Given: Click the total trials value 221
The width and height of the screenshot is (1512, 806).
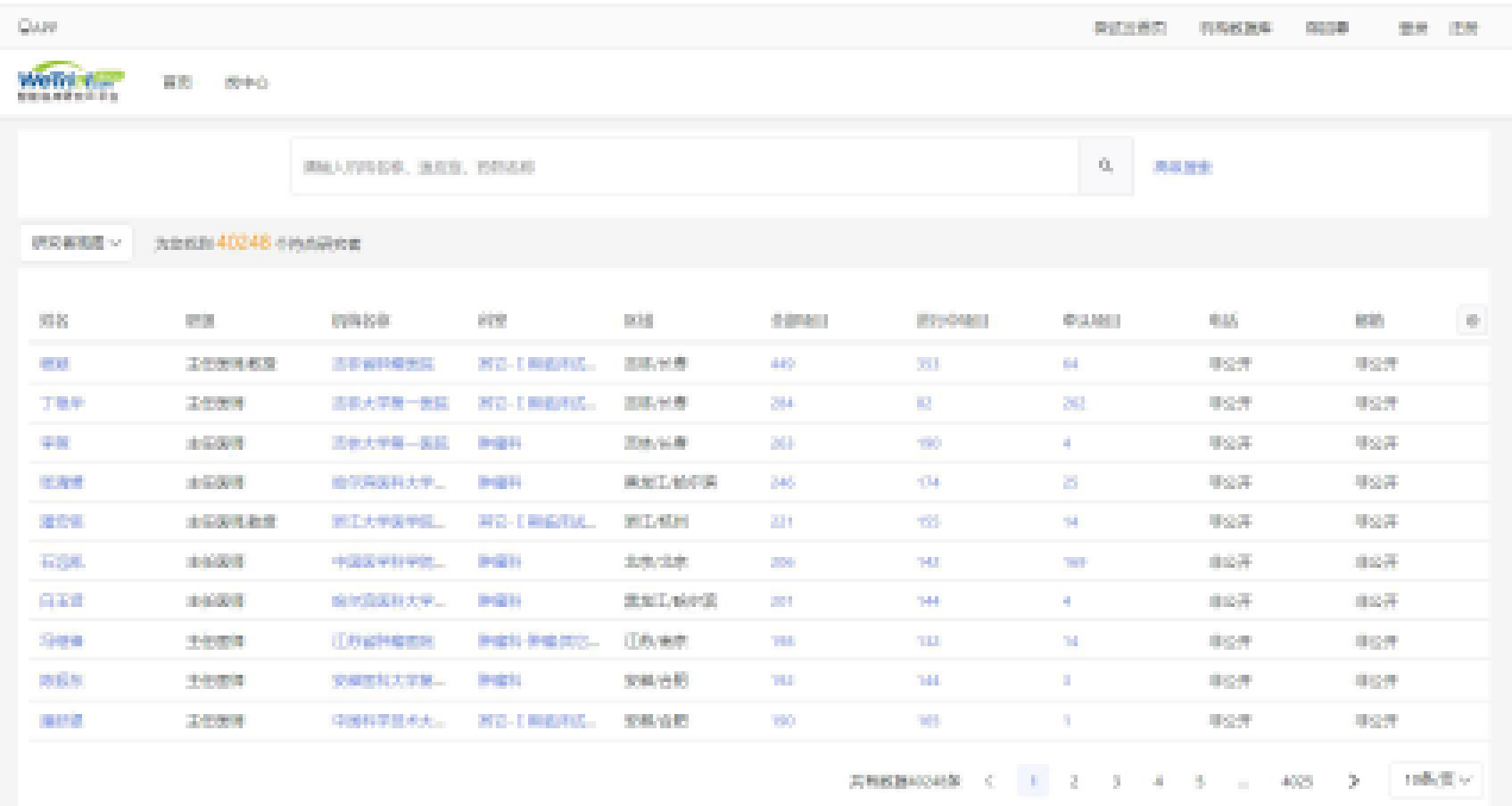Looking at the screenshot, I should click(782, 521).
